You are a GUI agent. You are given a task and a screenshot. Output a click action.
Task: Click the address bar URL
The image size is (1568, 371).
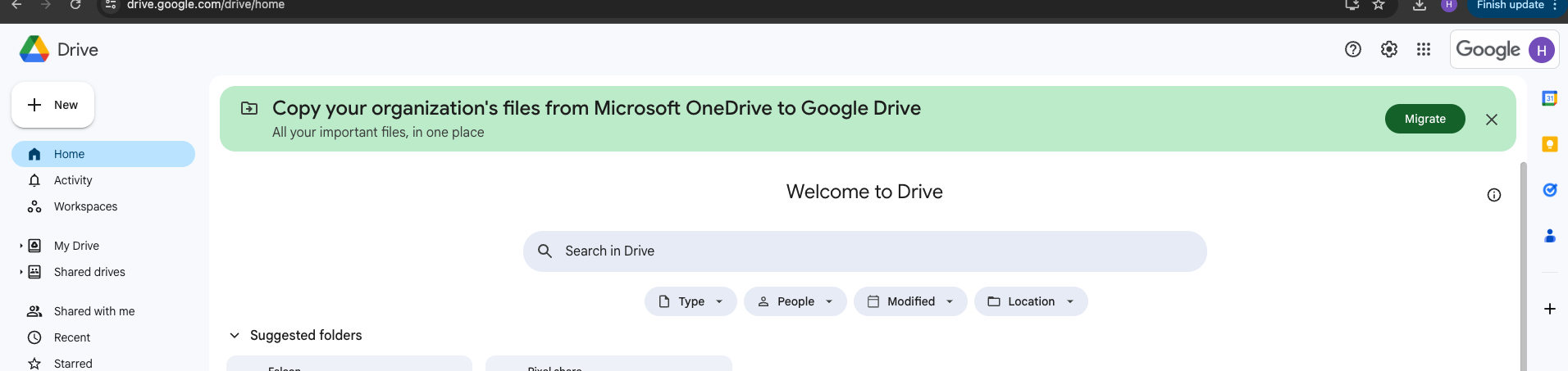(x=206, y=5)
